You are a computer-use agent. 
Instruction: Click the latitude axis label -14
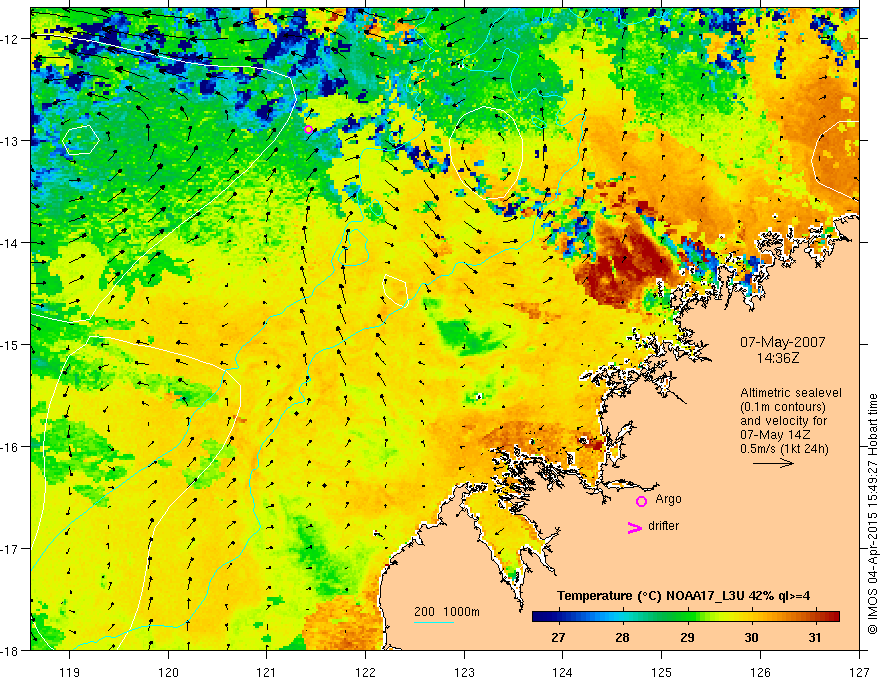tap(11, 243)
